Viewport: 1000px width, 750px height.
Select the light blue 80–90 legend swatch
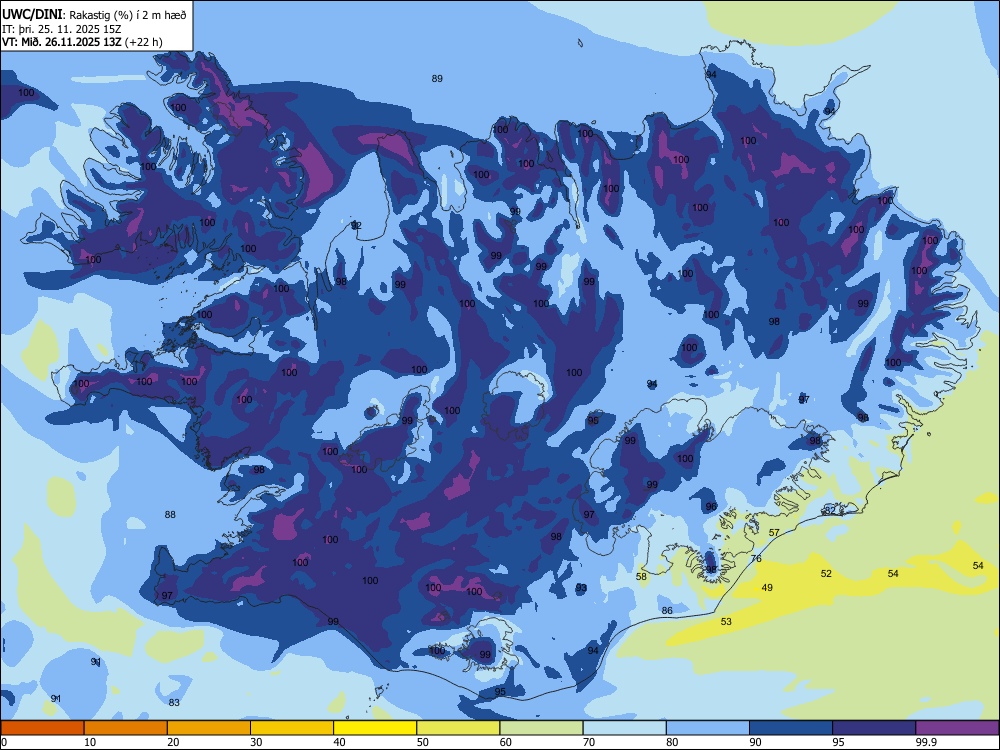point(708,728)
